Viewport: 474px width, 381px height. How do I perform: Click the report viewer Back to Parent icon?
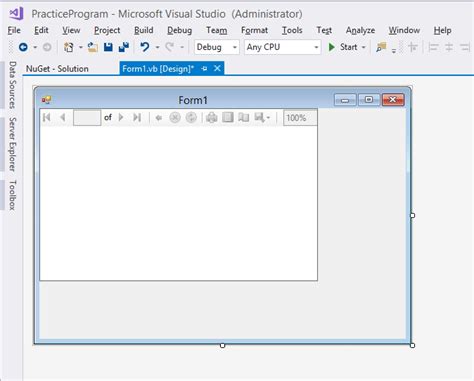(x=159, y=118)
